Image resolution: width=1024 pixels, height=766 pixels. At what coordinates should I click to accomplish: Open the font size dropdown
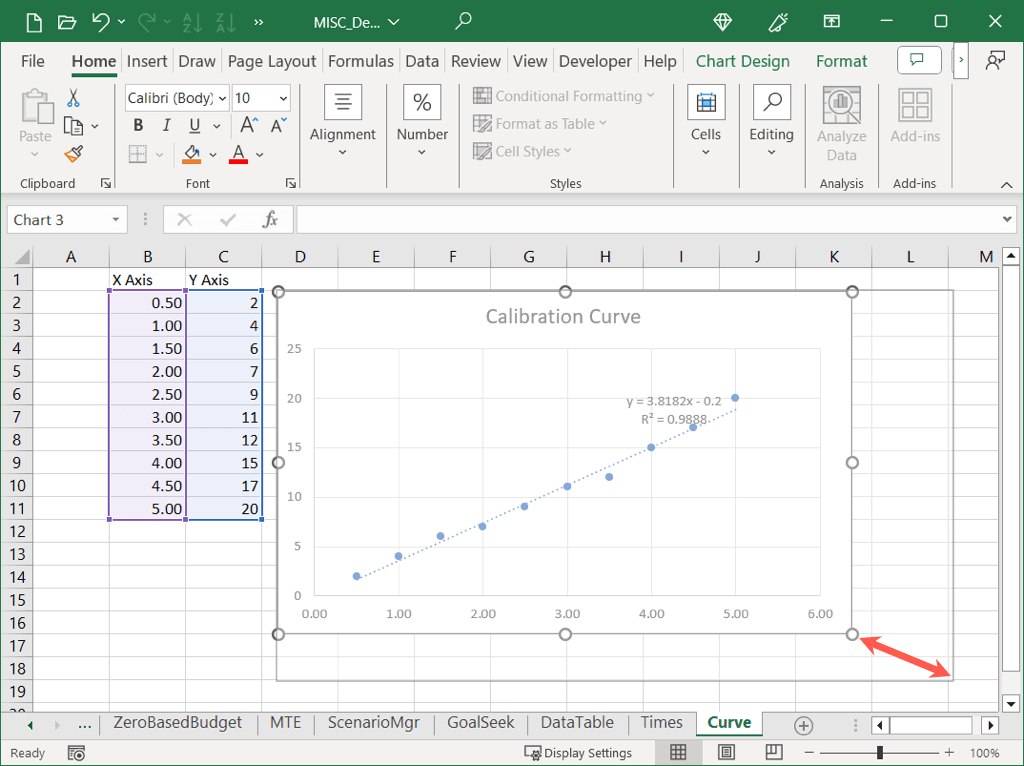pyautogui.click(x=283, y=98)
